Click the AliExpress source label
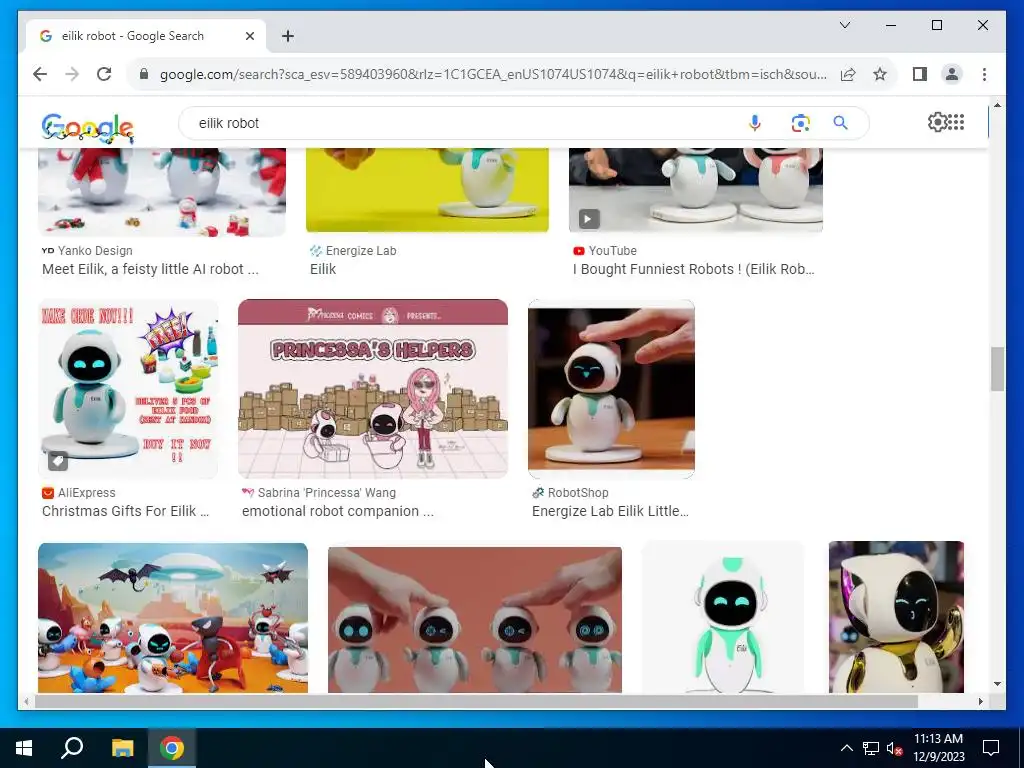This screenshot has width=1024, height=768. click(86, 493)
